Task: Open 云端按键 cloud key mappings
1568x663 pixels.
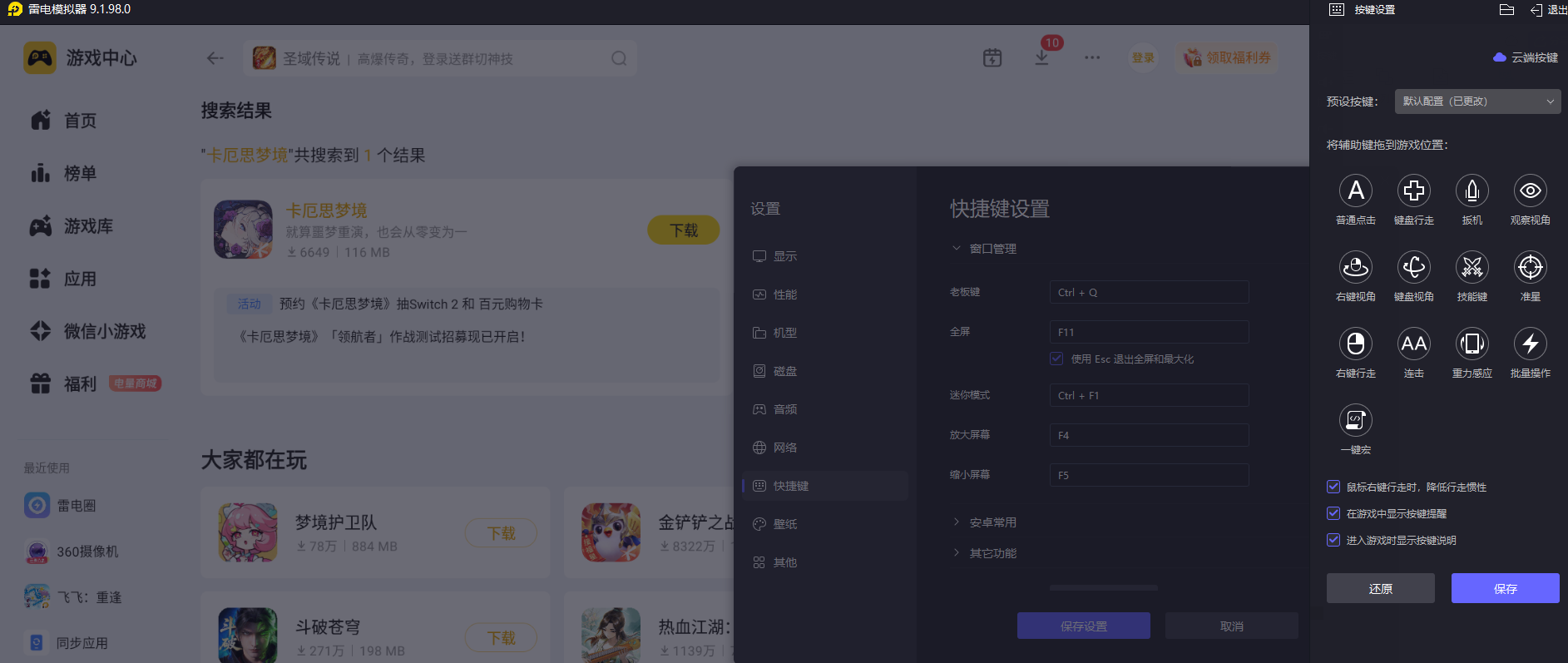Action: coord(1526,57)
